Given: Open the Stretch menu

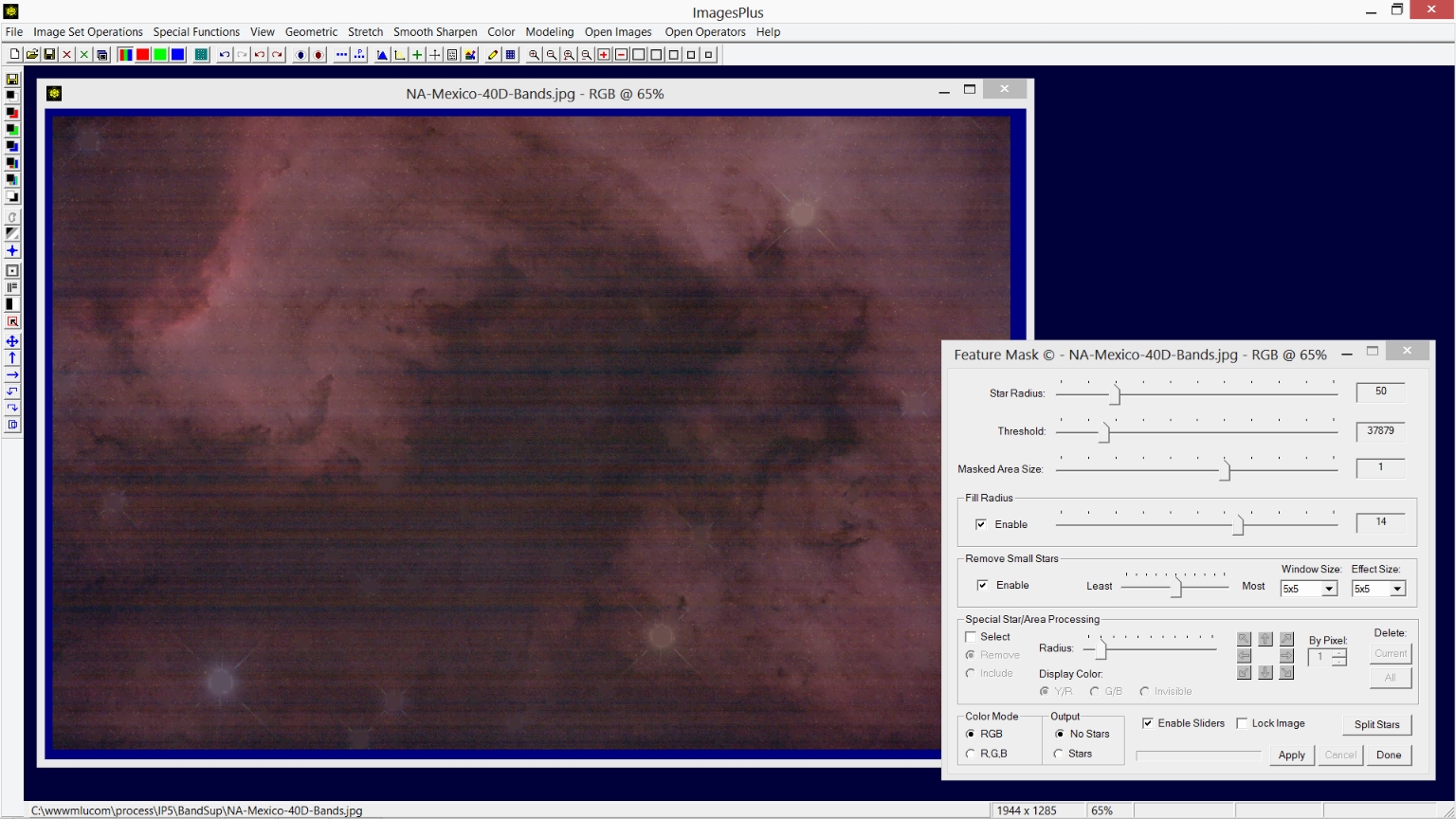Looking at the screenshot, I should pos(365,32).
